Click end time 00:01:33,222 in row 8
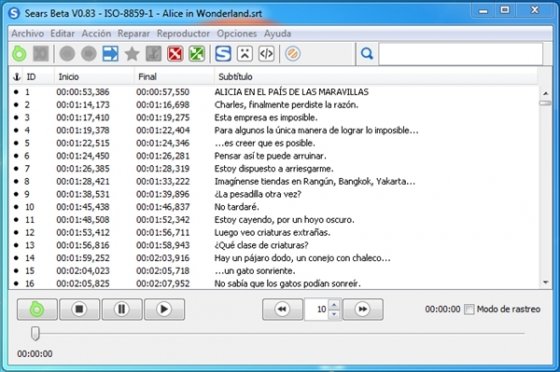This screenshot has height=372, width=560. (163, 182)
